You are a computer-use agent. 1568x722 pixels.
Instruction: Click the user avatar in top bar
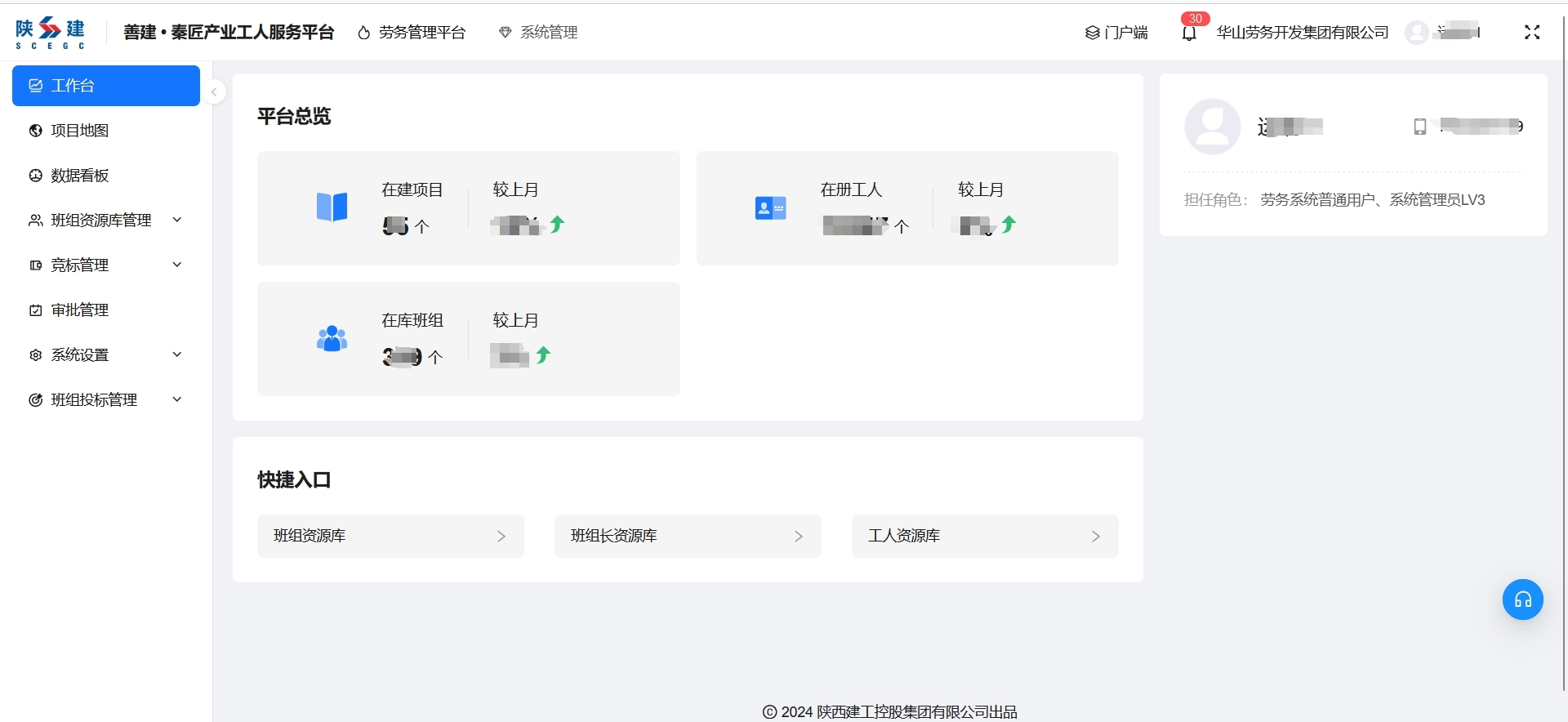coord(1416,33)
